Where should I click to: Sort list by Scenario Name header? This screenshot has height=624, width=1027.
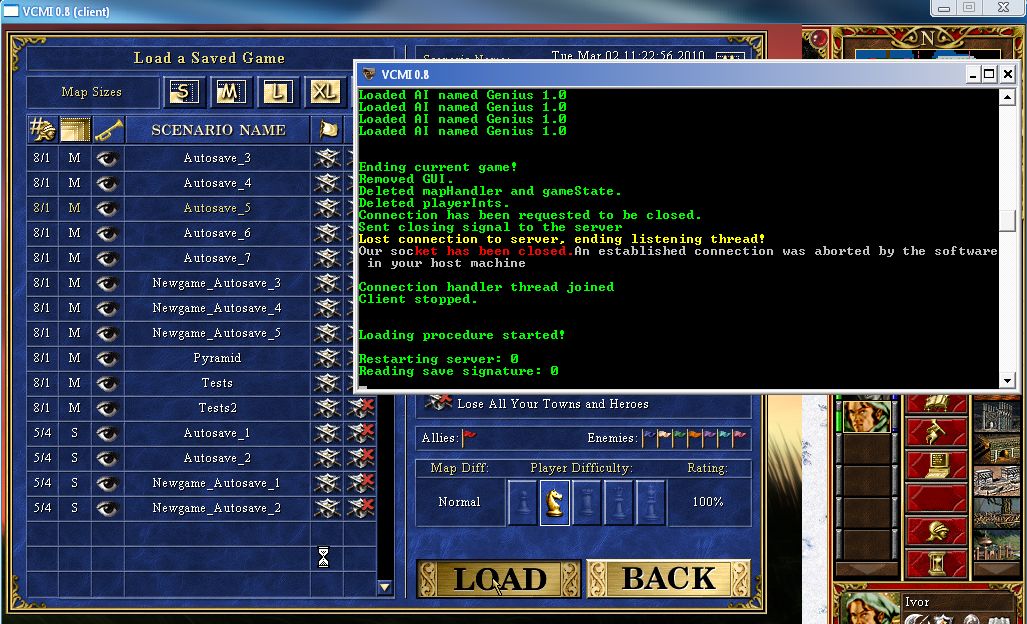click(x=218, y=130)
